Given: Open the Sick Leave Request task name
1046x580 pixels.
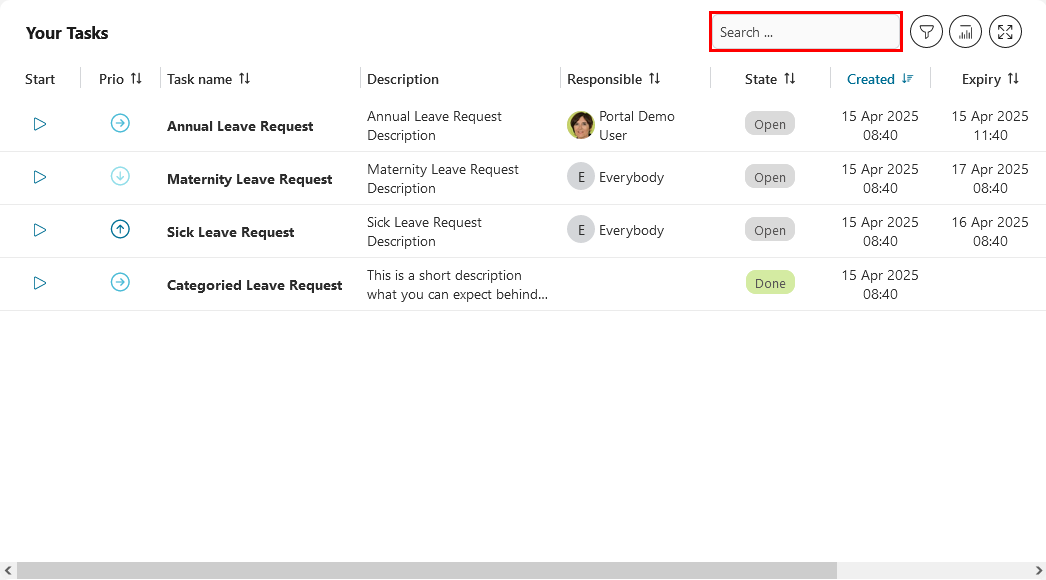Looking at the screenshot, I should click(x=230, y=232).
